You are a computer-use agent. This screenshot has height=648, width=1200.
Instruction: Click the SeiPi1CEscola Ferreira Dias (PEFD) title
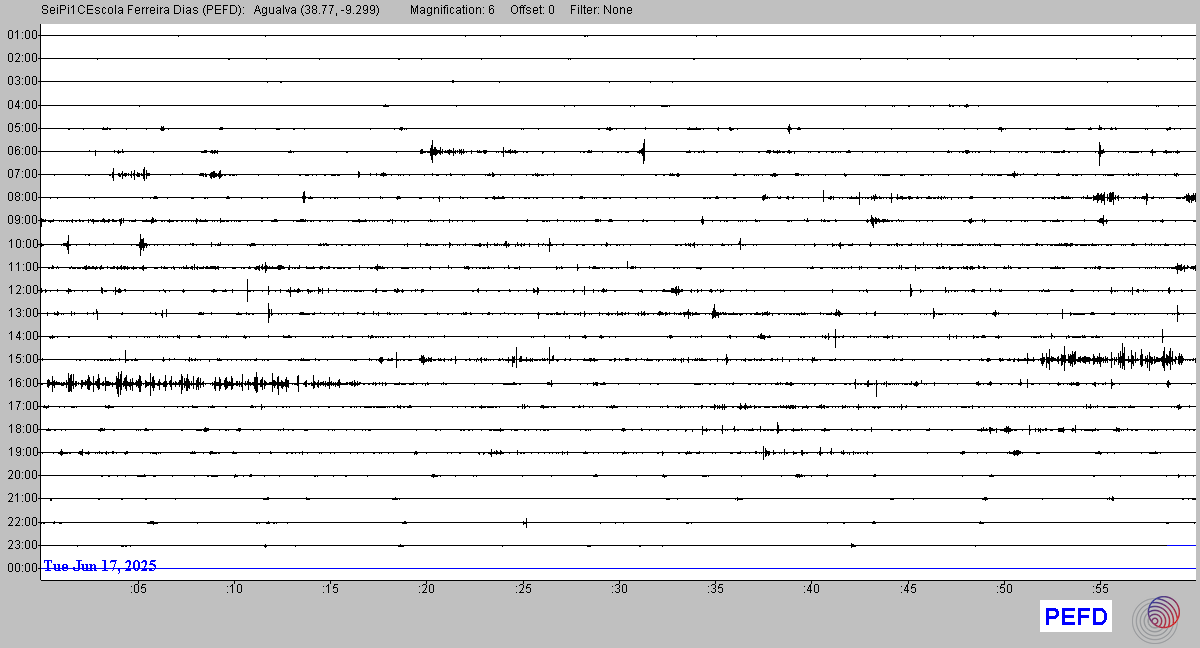pyautogui.click(x=143, y=10)
